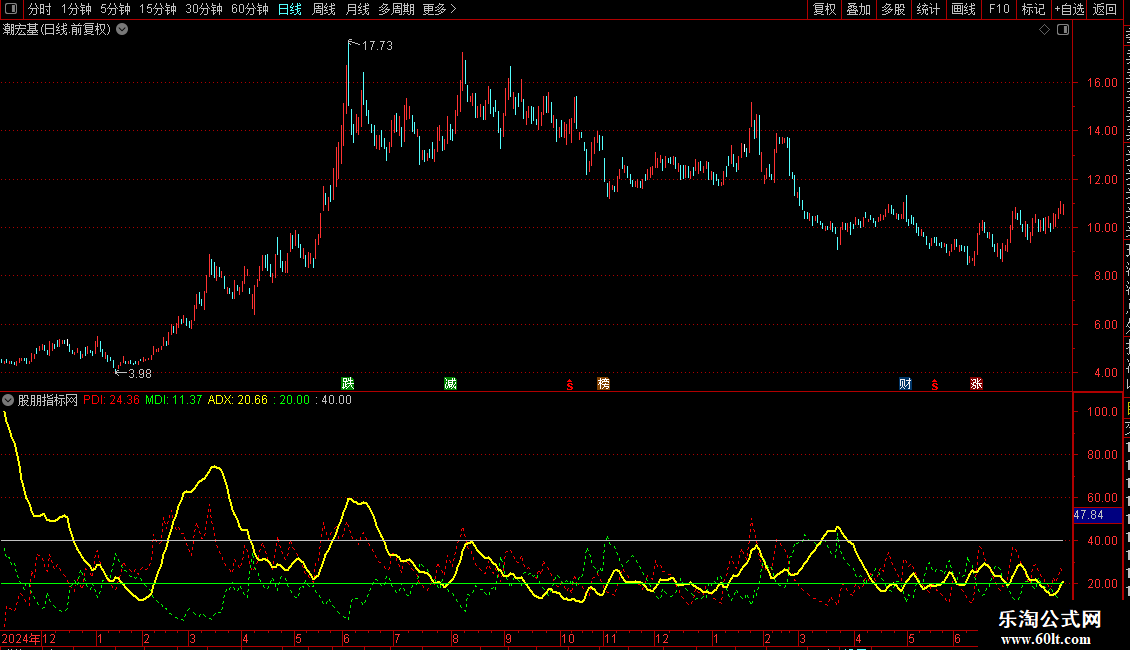Open the 多股 multi-stock view

coord(894,9)
